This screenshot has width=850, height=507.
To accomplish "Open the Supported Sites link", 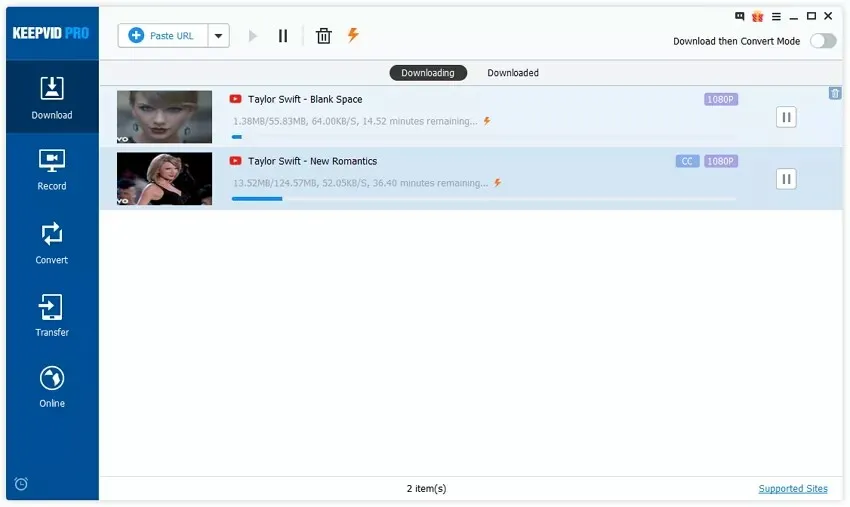I will pos(793,489).
